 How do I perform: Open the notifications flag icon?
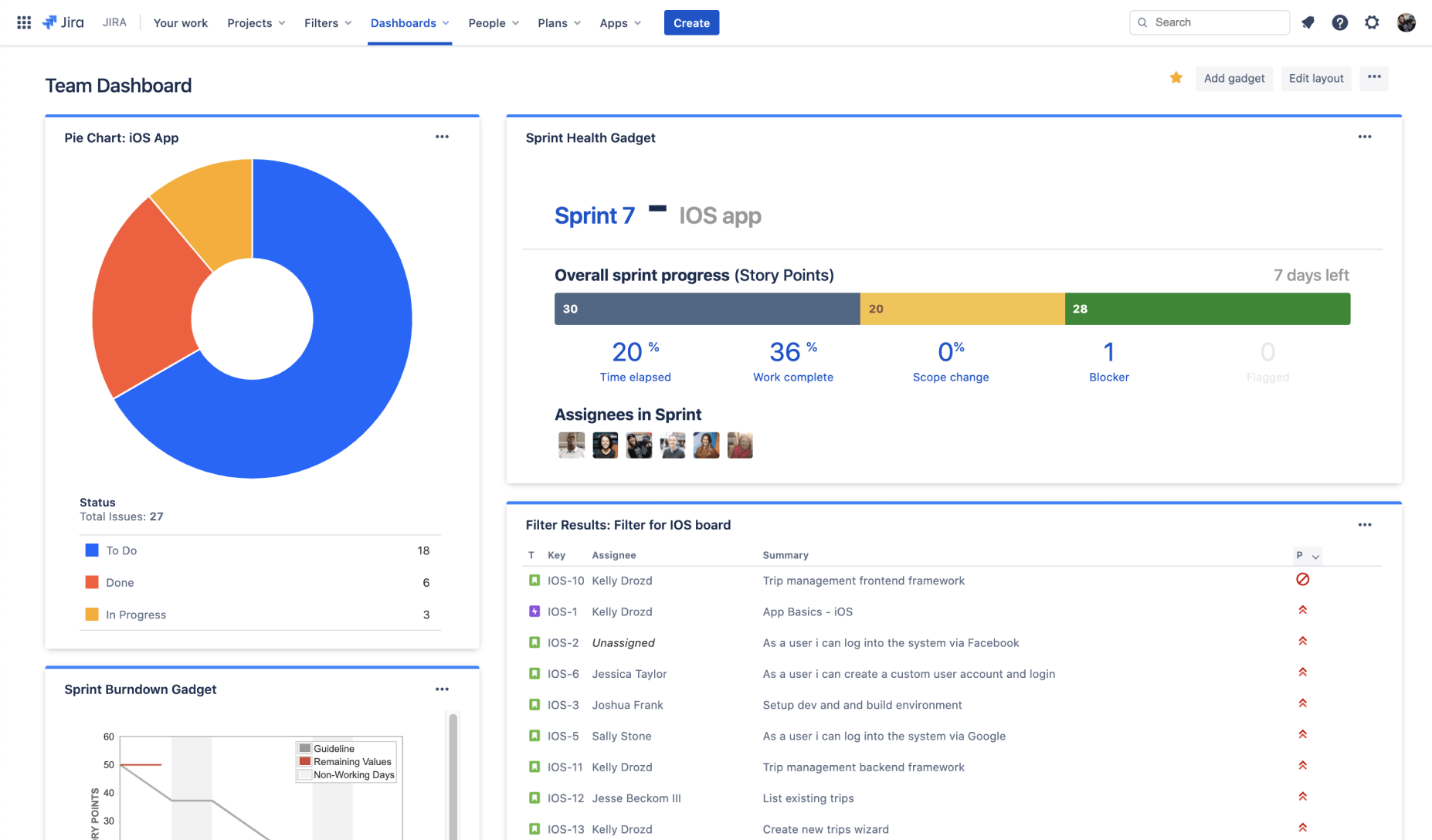[x=1308, y=22]
